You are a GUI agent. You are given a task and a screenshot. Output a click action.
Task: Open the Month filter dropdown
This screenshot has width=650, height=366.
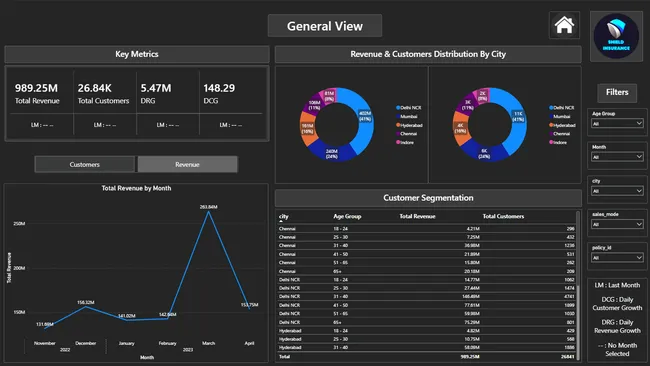click(x=617, y=157)
